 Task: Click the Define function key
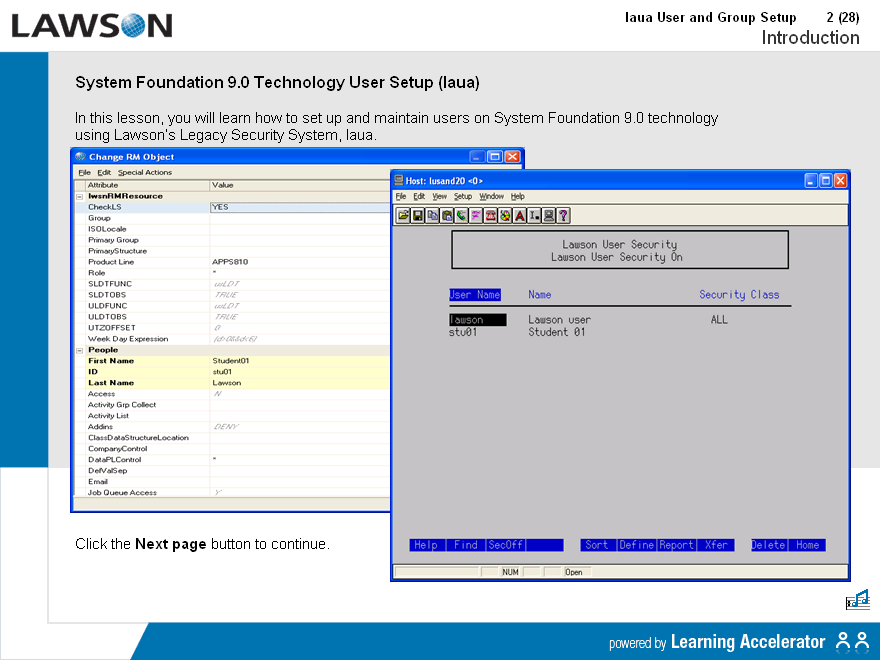click(x=637, y=545)
